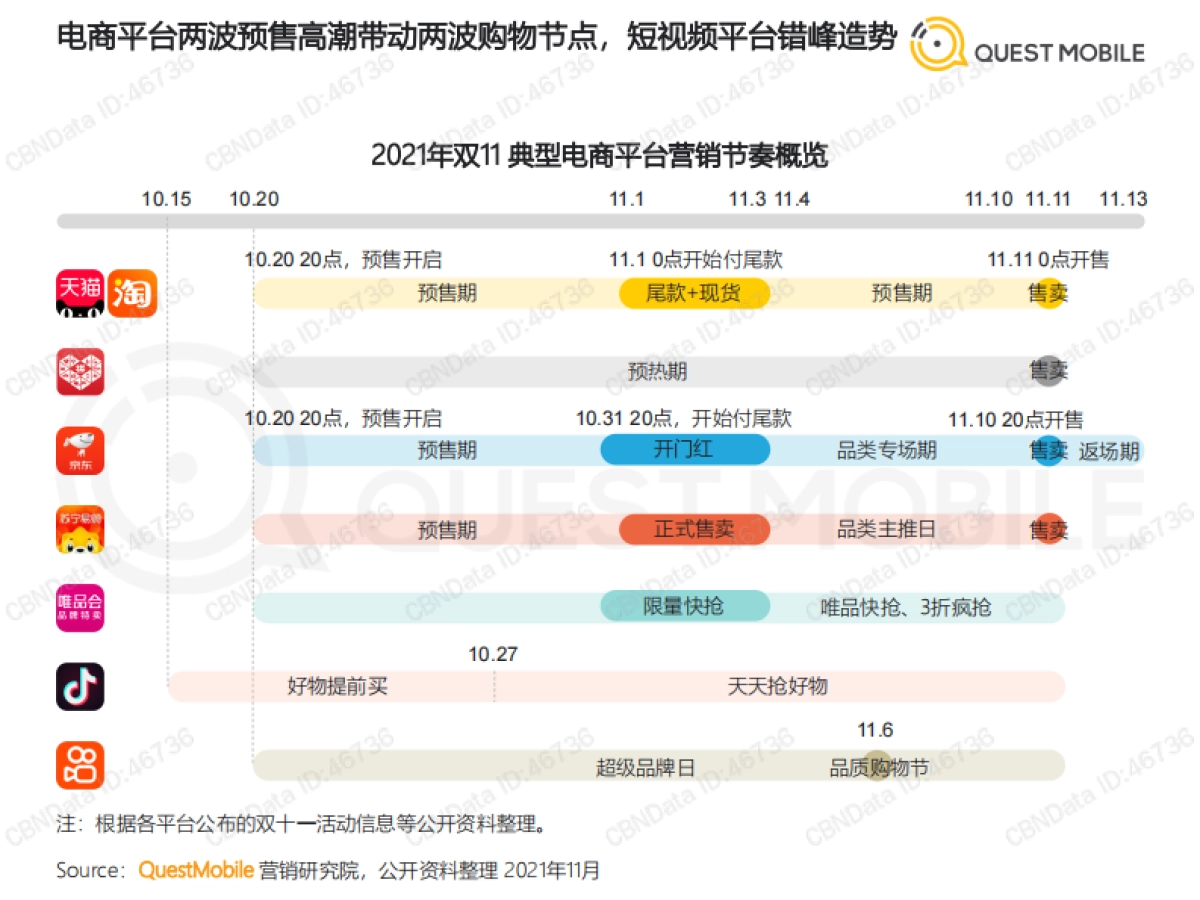Select the 抖音 (Douyin) app icon
The height and width of the screenshot is (900, 1200).
80,687
